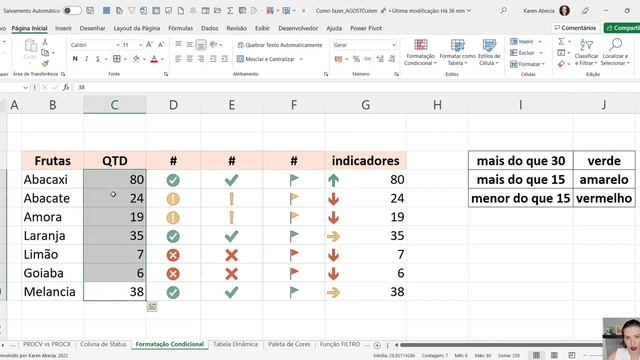Open the borders dropdown arrow
Screen dimensions: 640x360
point(125,59)
